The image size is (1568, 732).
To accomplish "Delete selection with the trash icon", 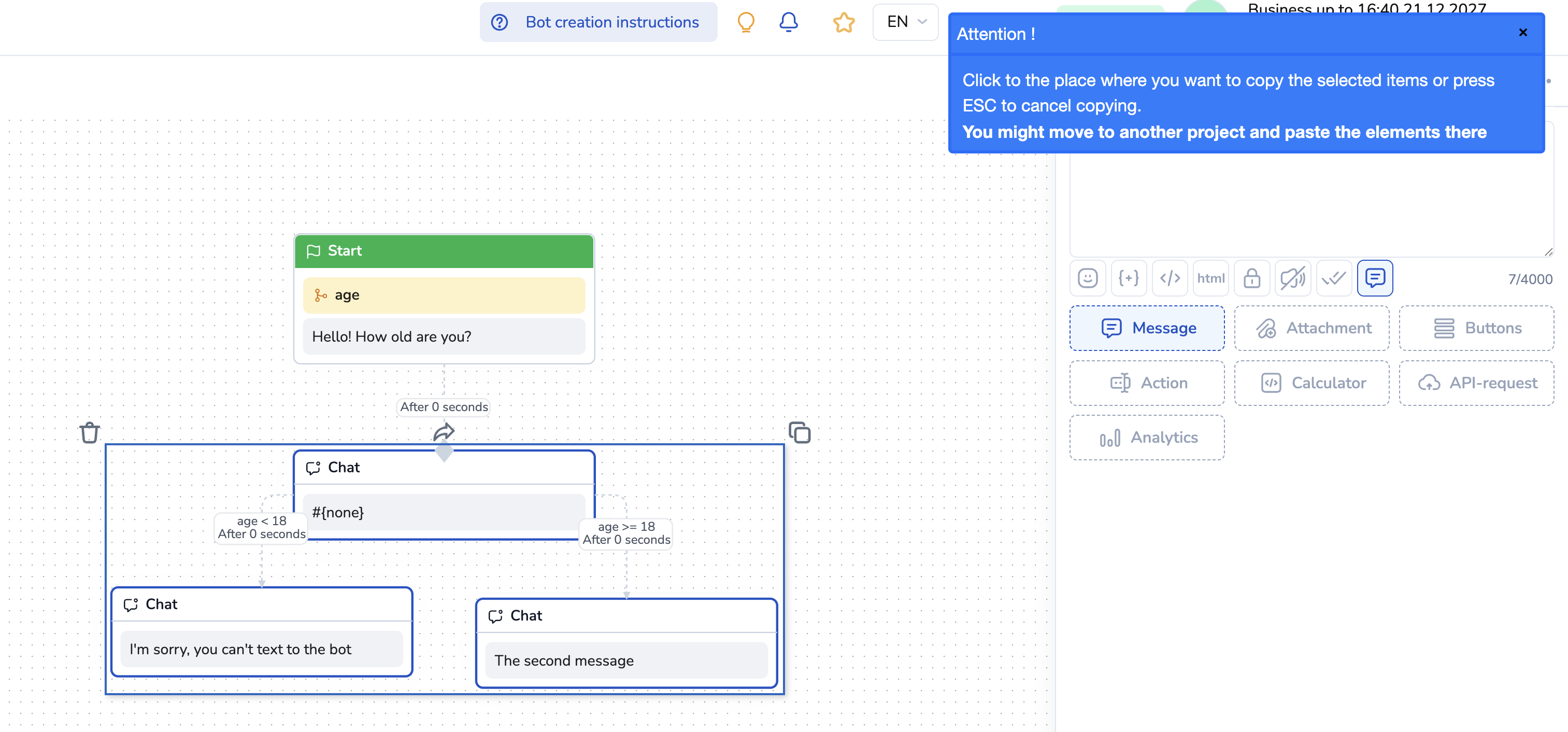I will [90, 433].
